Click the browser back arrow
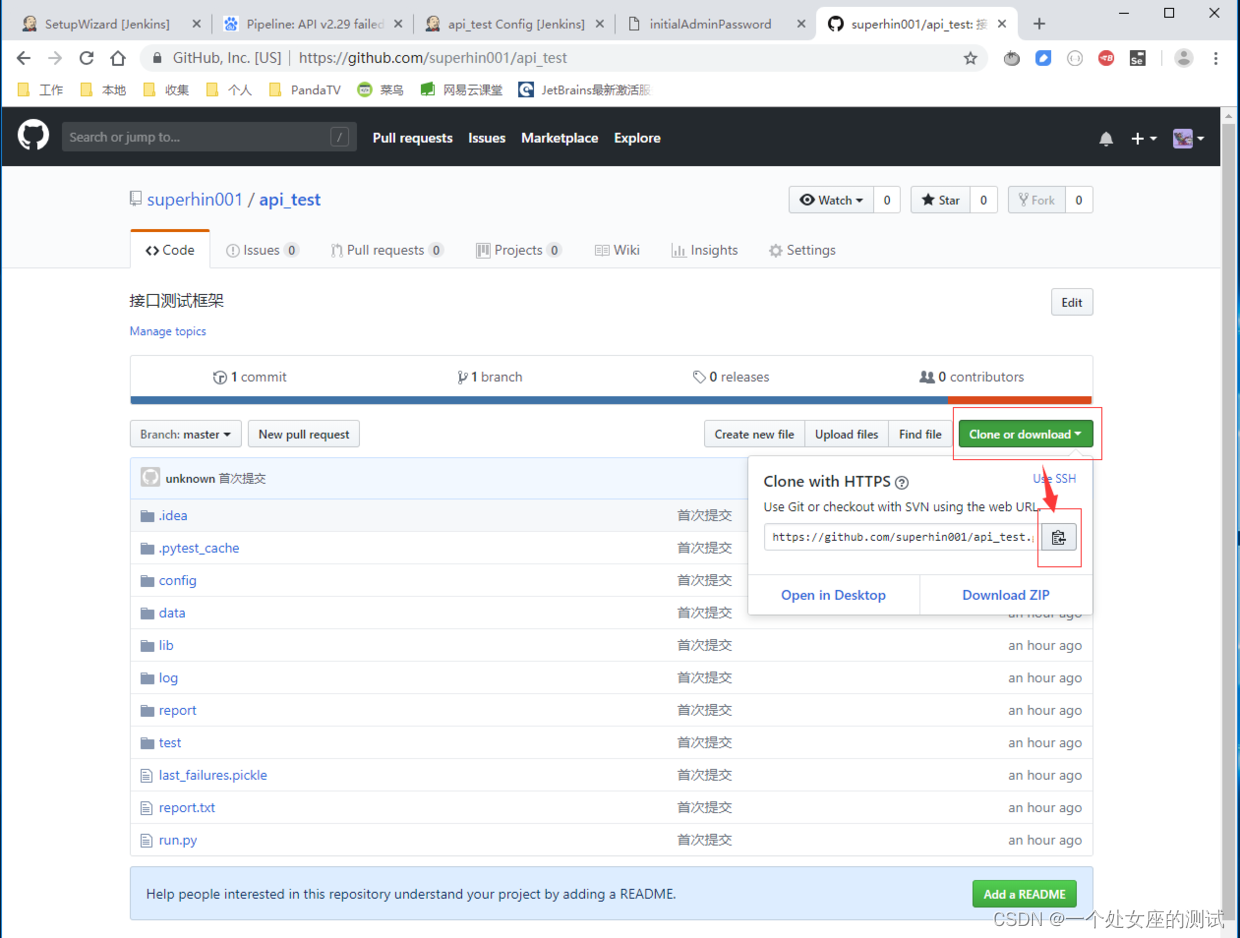Image resolution: width=1240 pixels, height=938 pixels. pyautogui.click(x=24, y=58)
